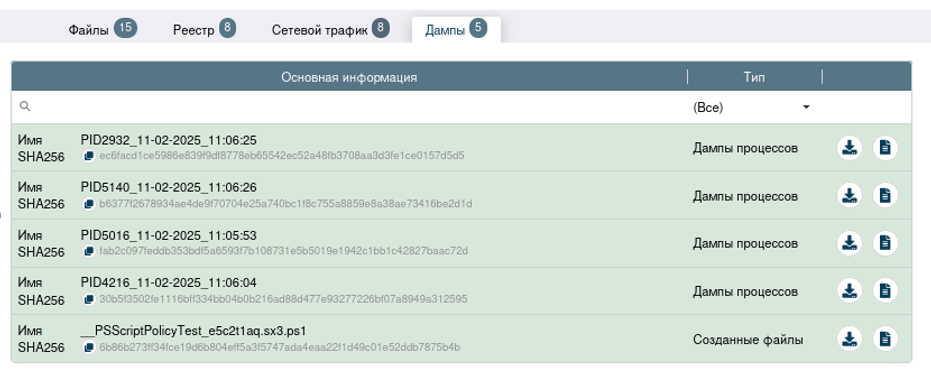Switch to the Сетевой трафик tab
This screenshot has height=375, width=931.
tap(331, 29)
